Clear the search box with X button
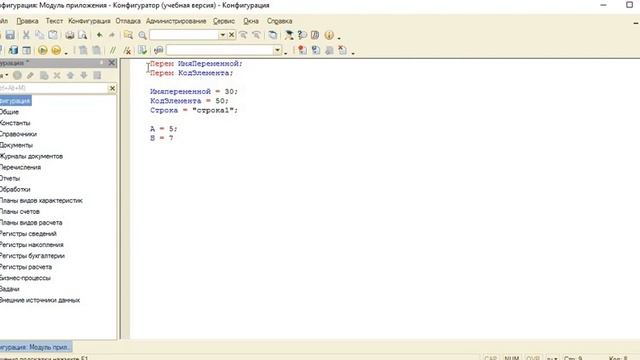Viewport: 640px width, 360px height. point(231,35)
